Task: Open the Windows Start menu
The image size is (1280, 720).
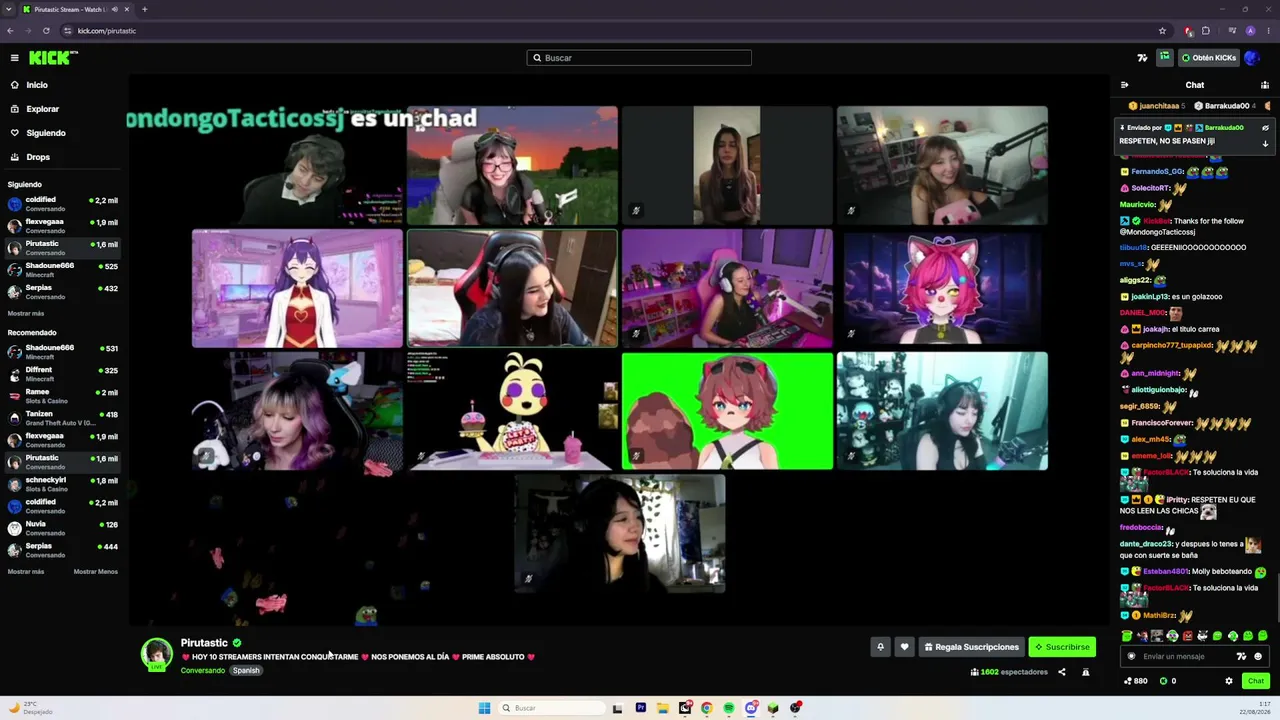Action: [484, 708]
